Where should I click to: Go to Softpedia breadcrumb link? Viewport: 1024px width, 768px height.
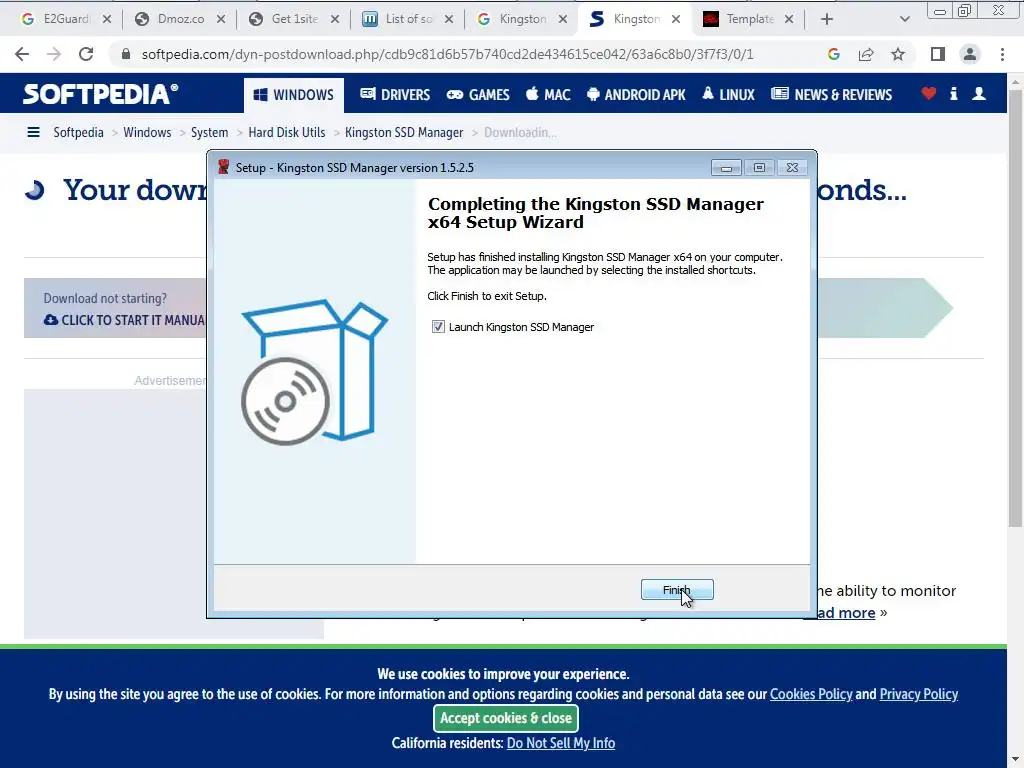pyautogui.click(x=78, y=133)
